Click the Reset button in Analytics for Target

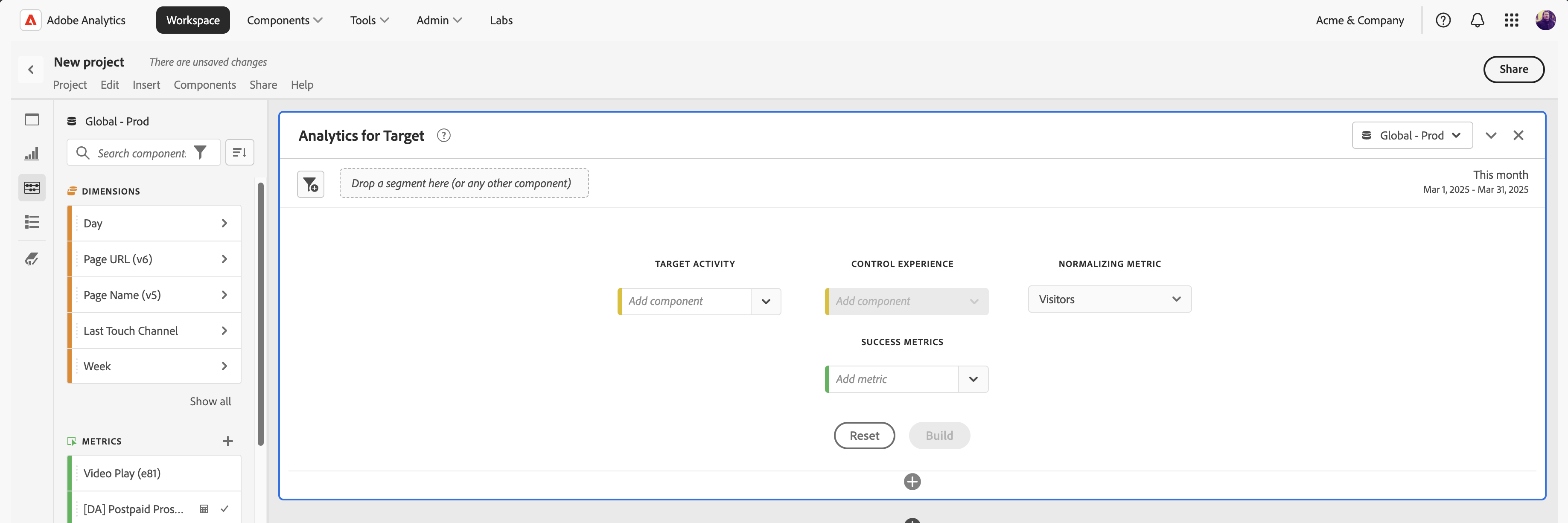tap(864, 436)
